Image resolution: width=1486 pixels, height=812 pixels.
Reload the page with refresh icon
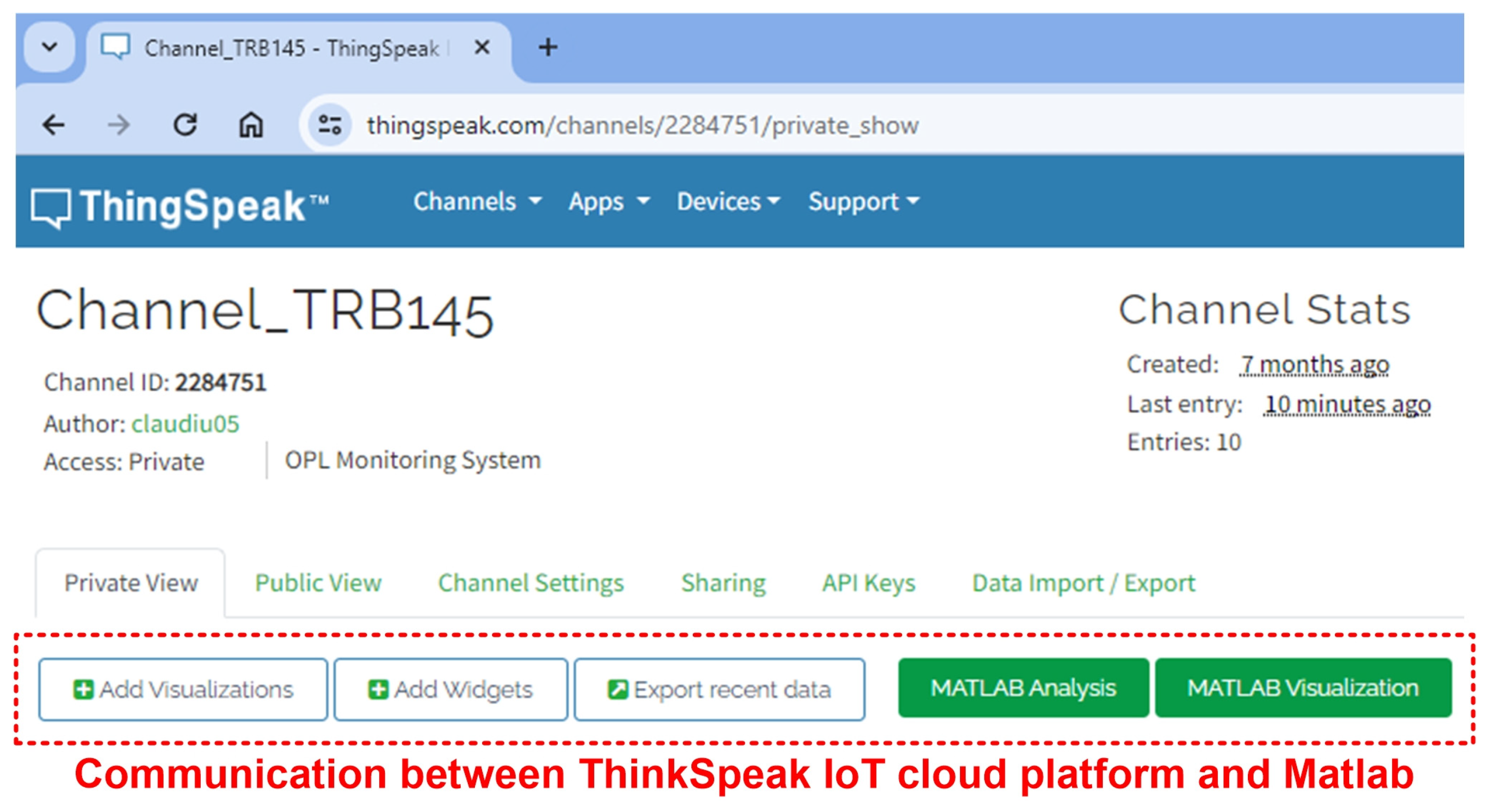(x=185, y=125)
